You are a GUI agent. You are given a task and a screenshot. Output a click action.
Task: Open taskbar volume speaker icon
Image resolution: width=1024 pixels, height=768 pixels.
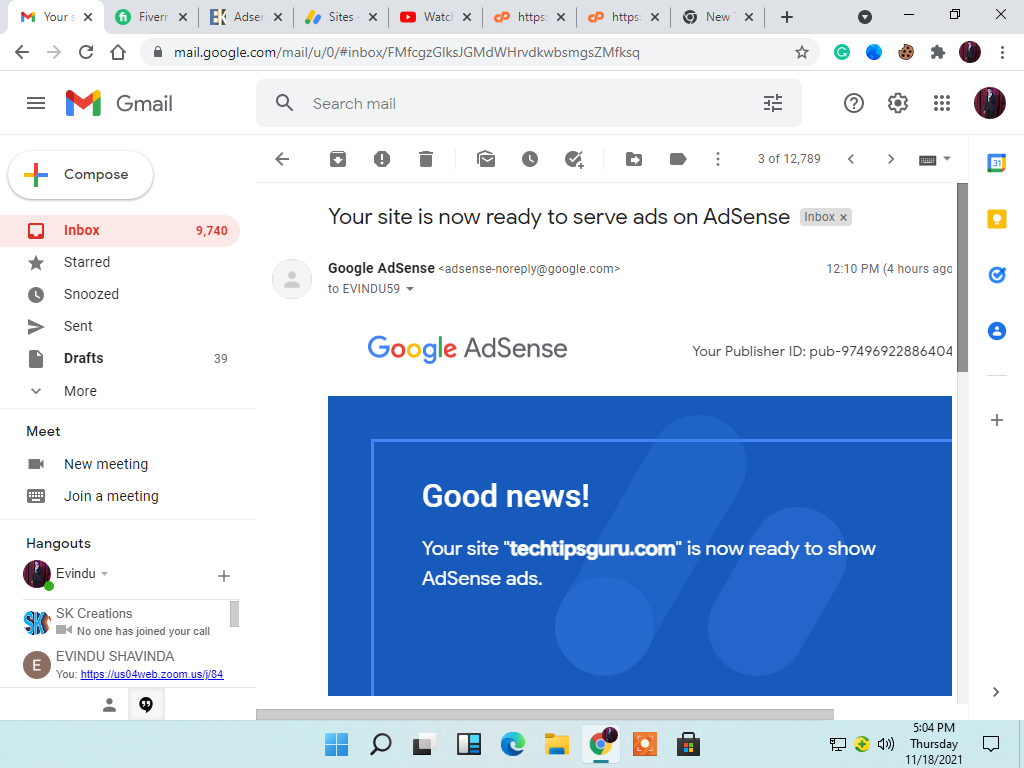click(886, 744)
